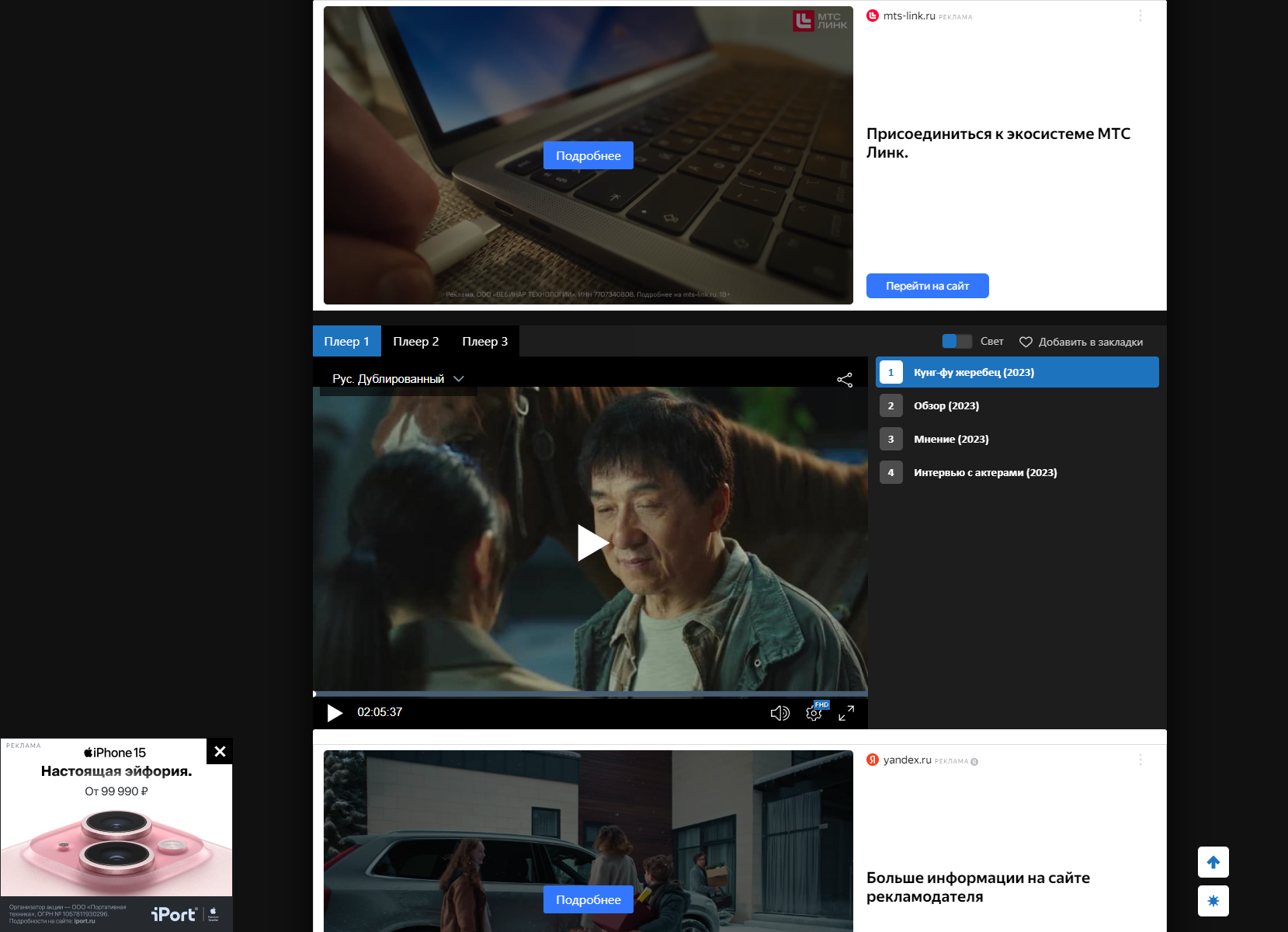Click the blue snowflake button
Image resolution: width=1288 pixels, height=932 pixels.
(1212, 900)
